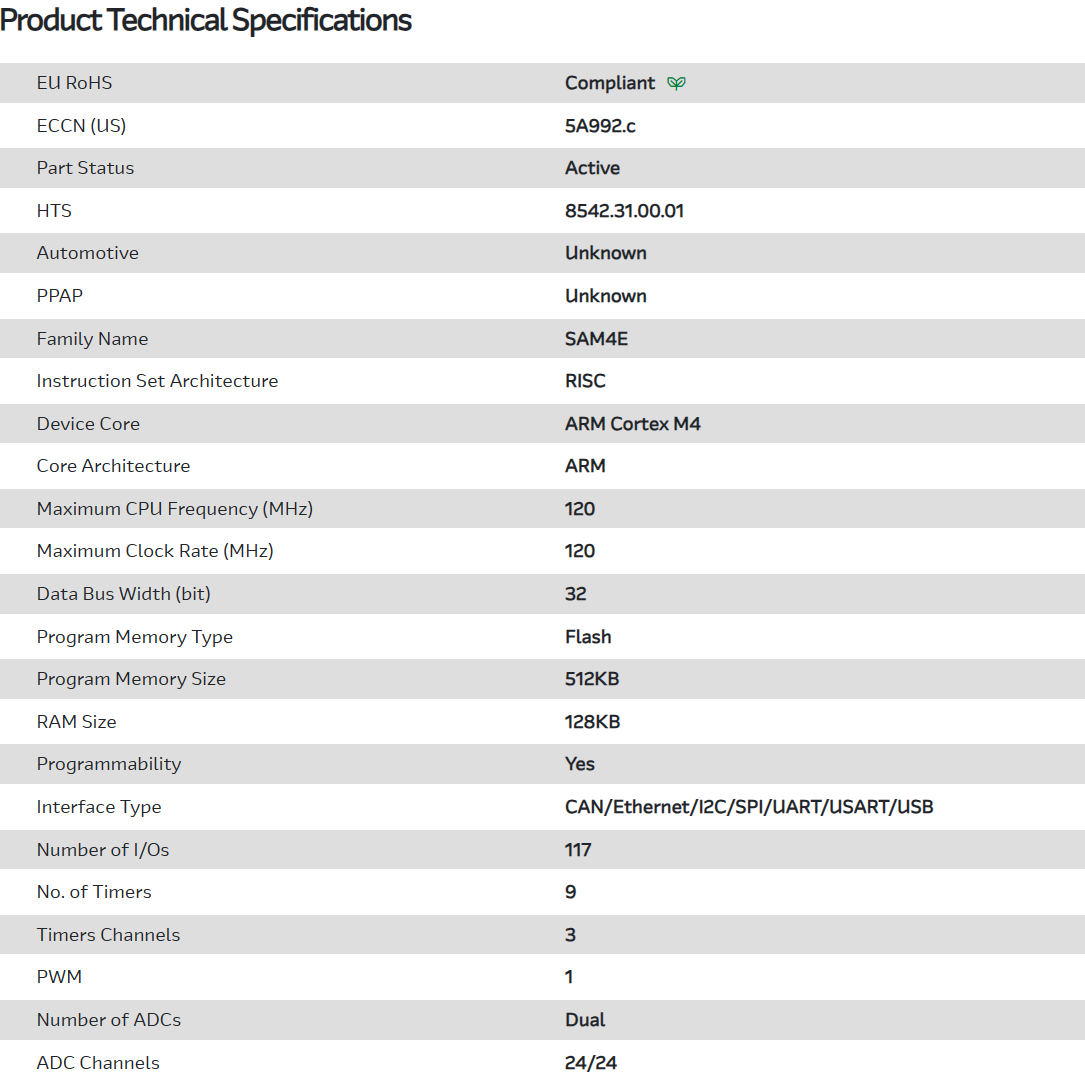The image size is (1085, 1078).
Task: Click the ARM Cortex M4 device core value
Action: 632,424
